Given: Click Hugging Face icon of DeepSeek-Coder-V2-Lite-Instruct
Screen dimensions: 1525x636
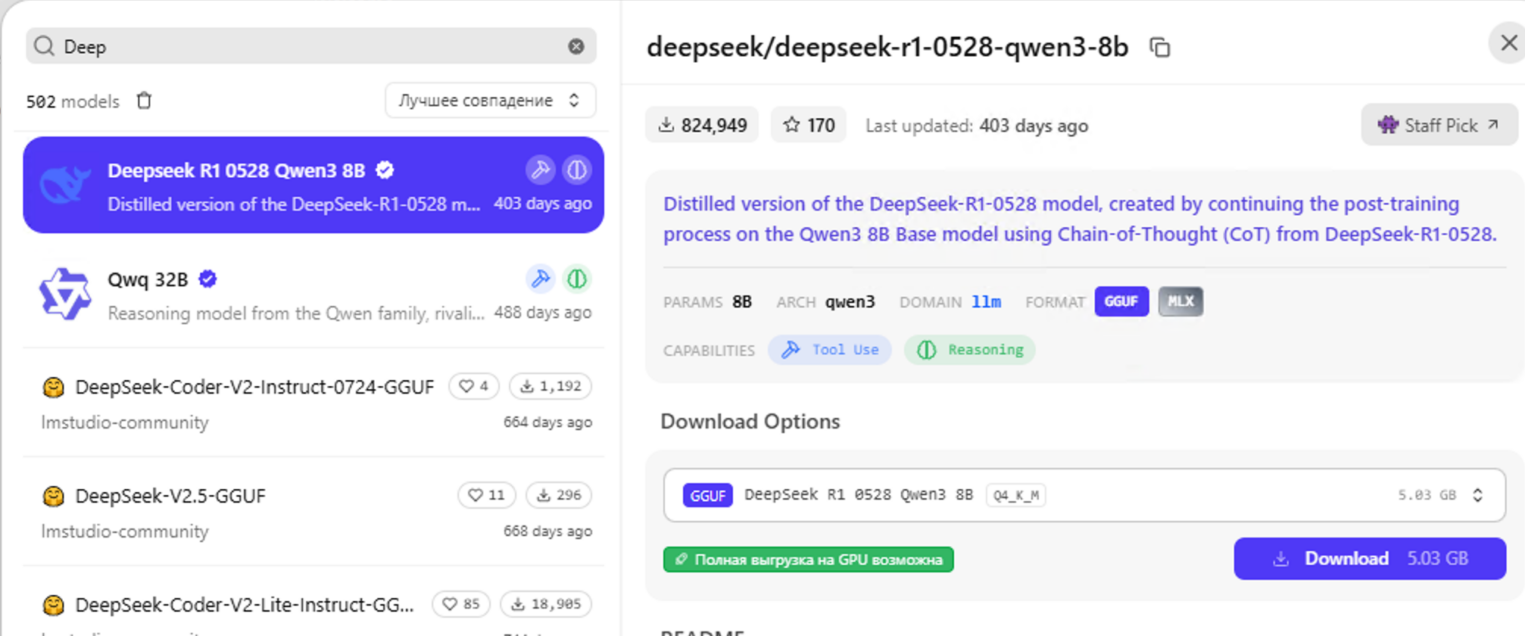Looking at the screenshot, I should (54, 605).
